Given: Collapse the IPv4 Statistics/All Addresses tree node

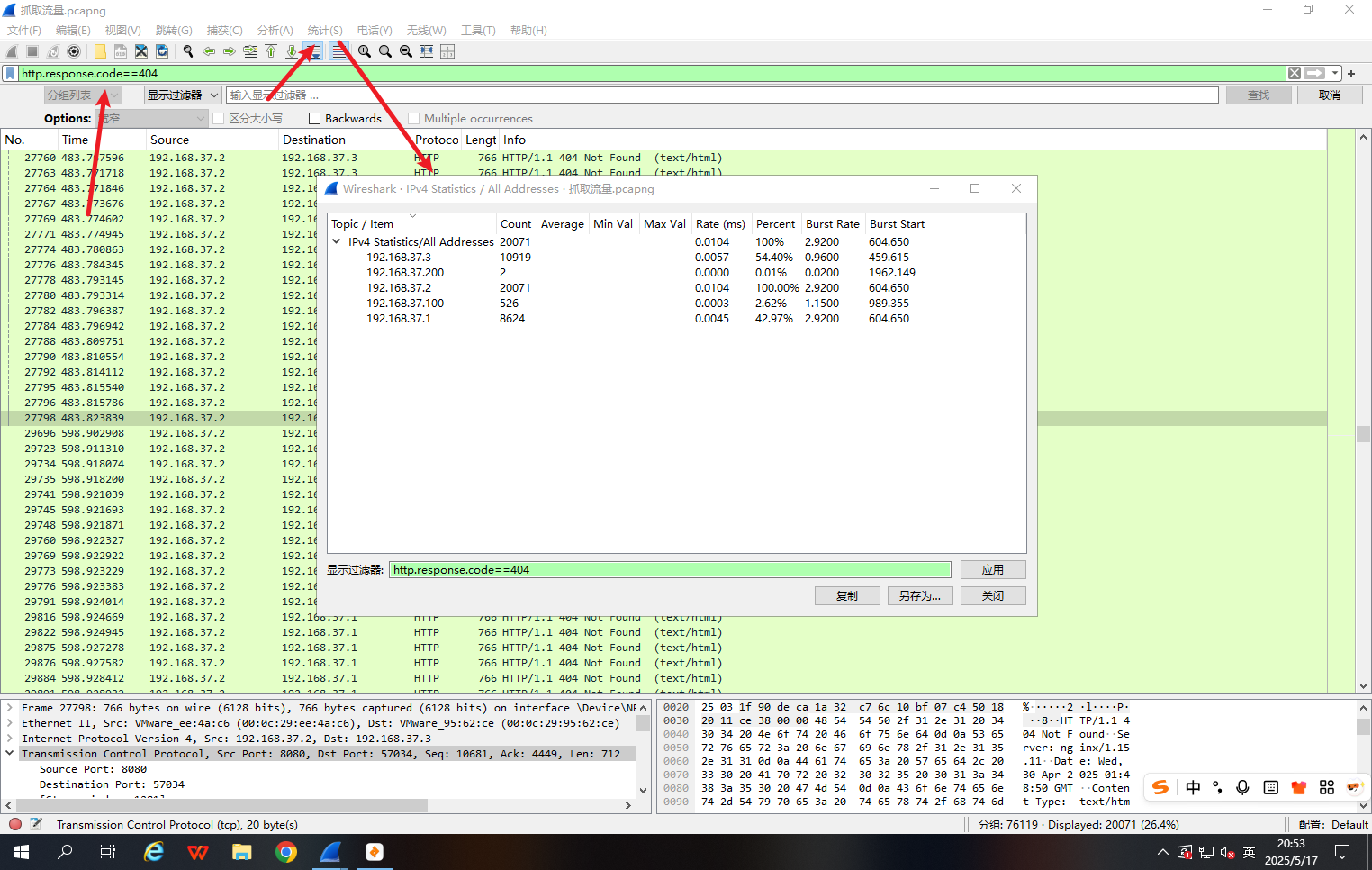Looking at the screenshot, I should 337,241.
